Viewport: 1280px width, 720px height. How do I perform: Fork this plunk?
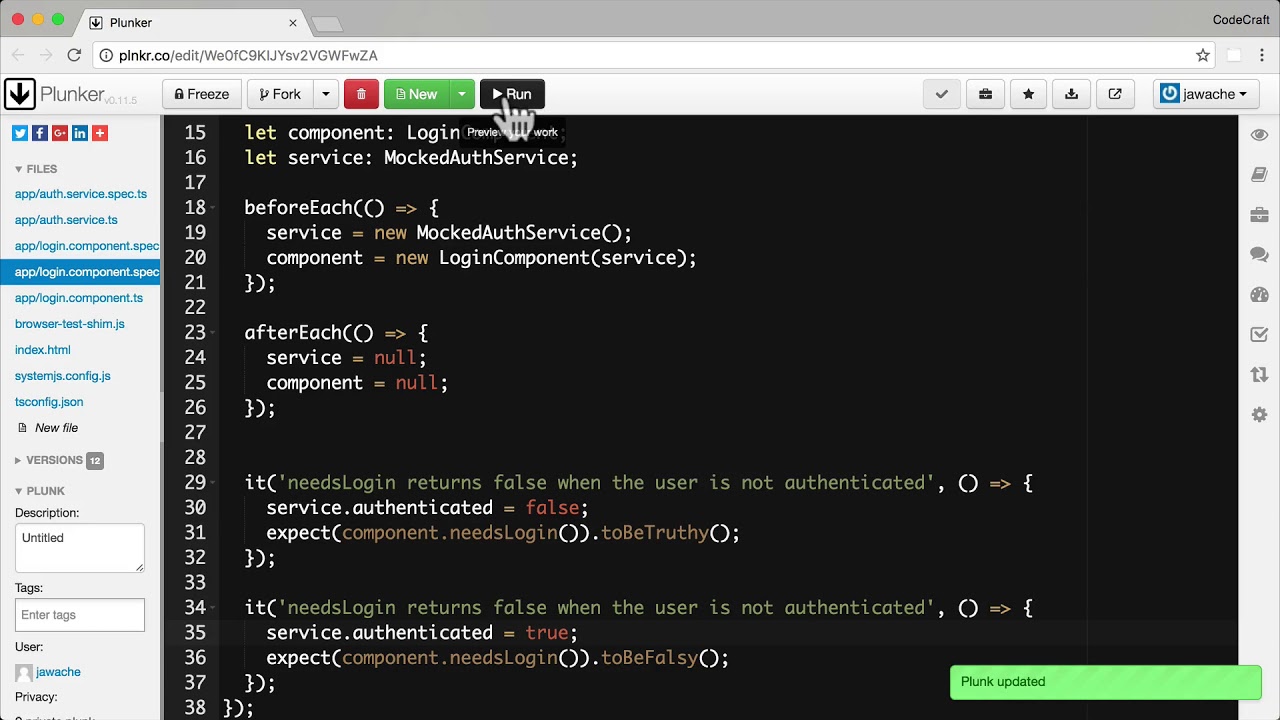280,94
